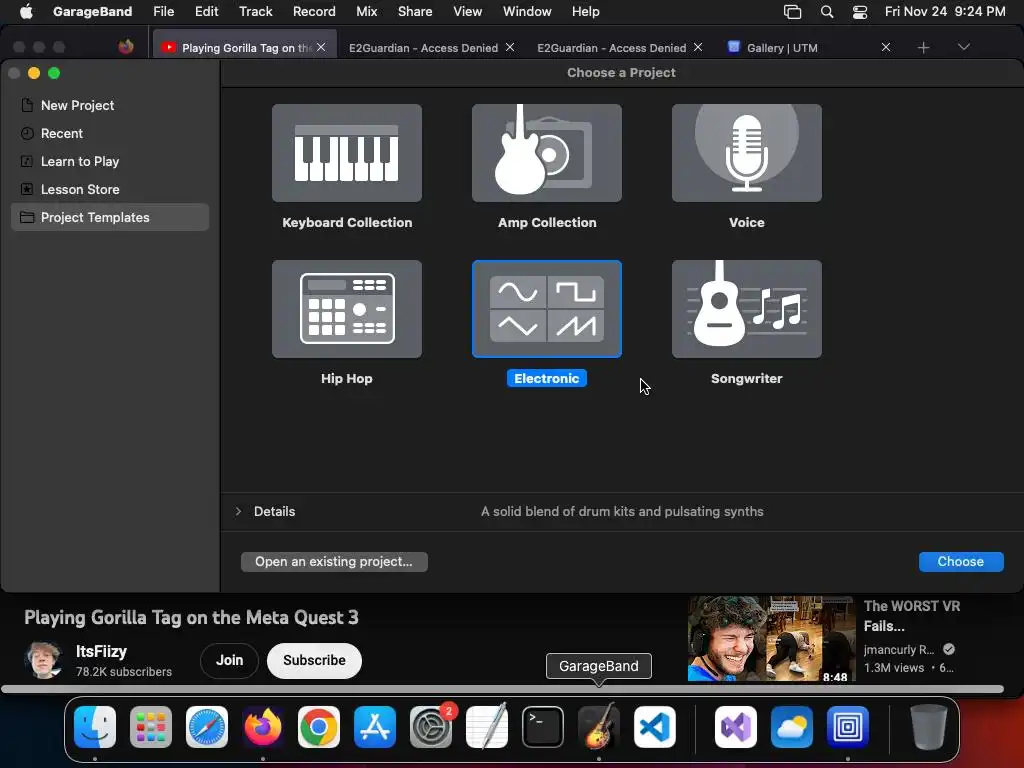
Task: Click the Firefox view icon in tab bar
Action: pos(126,46)
